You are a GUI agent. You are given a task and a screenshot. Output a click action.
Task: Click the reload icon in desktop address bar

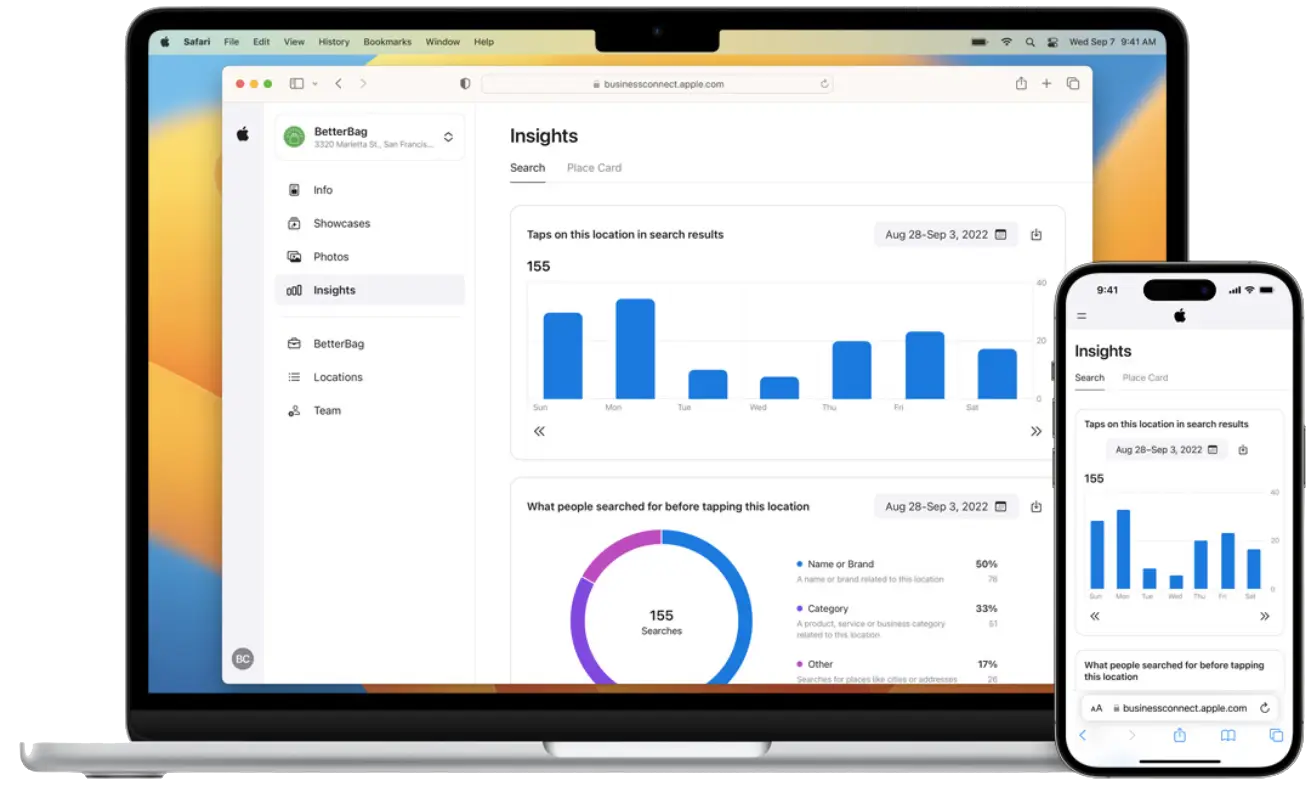pos(824,85)
